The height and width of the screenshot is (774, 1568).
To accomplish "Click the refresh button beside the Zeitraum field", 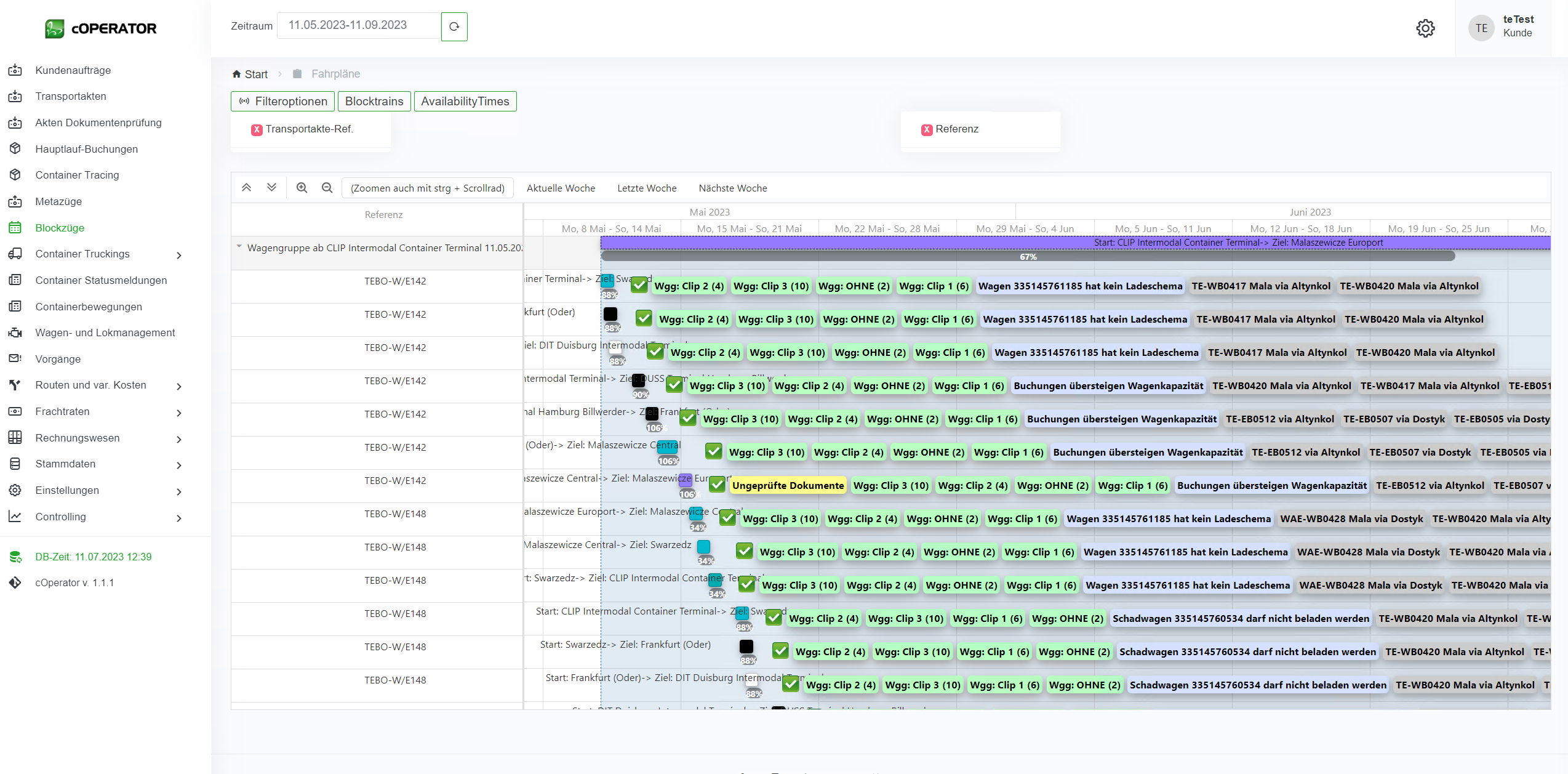I will point(454,26).
